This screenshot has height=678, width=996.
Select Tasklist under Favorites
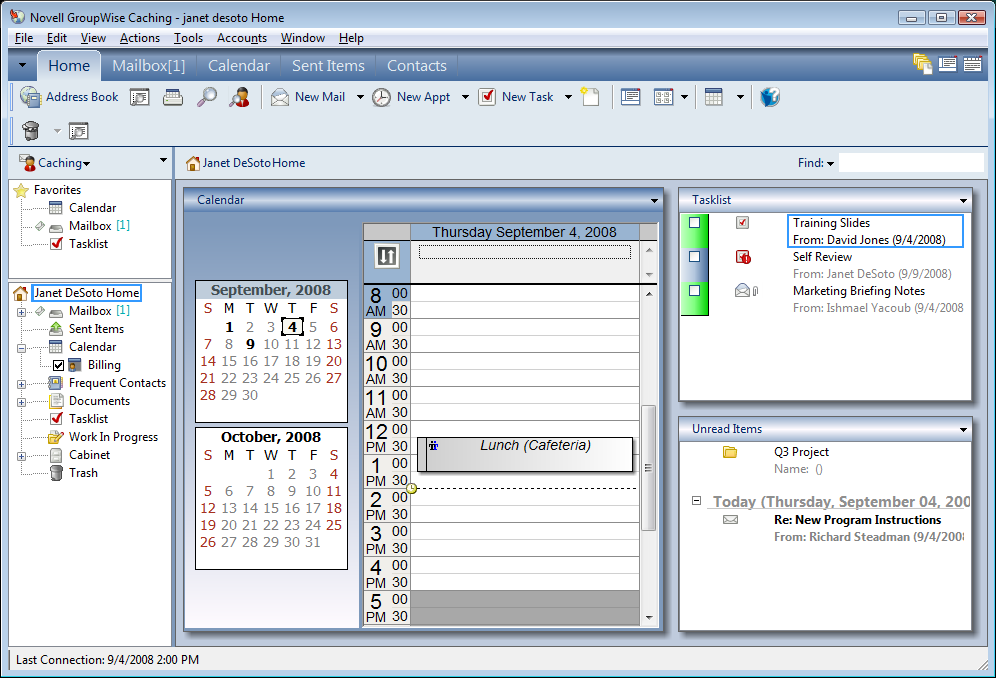tap(88, 244)
